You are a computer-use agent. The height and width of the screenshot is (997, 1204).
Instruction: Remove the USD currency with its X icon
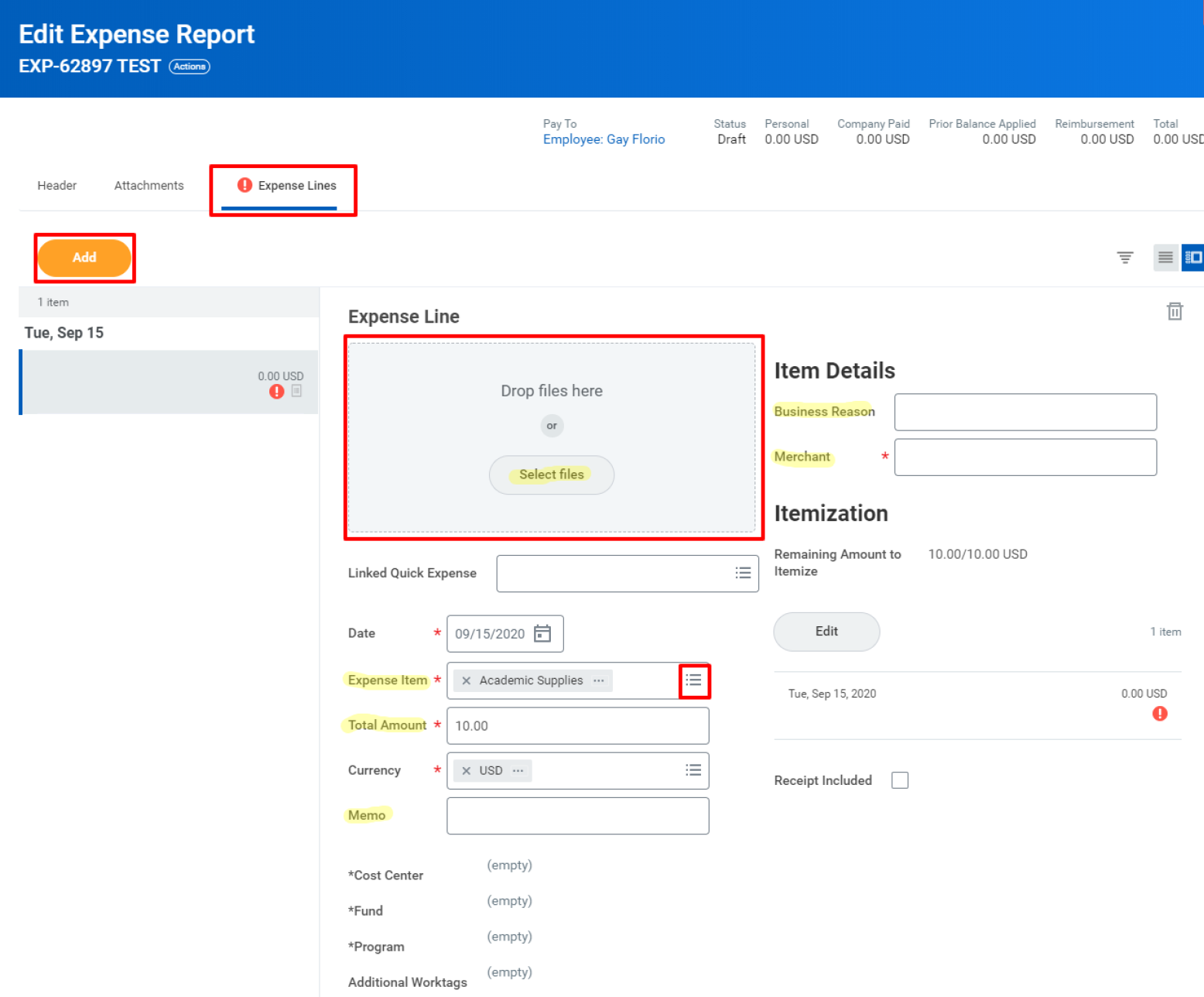(x=466, y=771)
